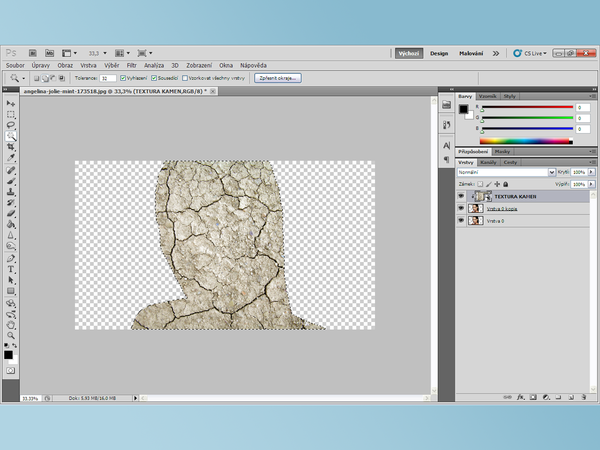Image resolution: width=600 pixels, height=450 pixels.
Task: Launch Bridge from the top bar
Action: pos(35,53)
